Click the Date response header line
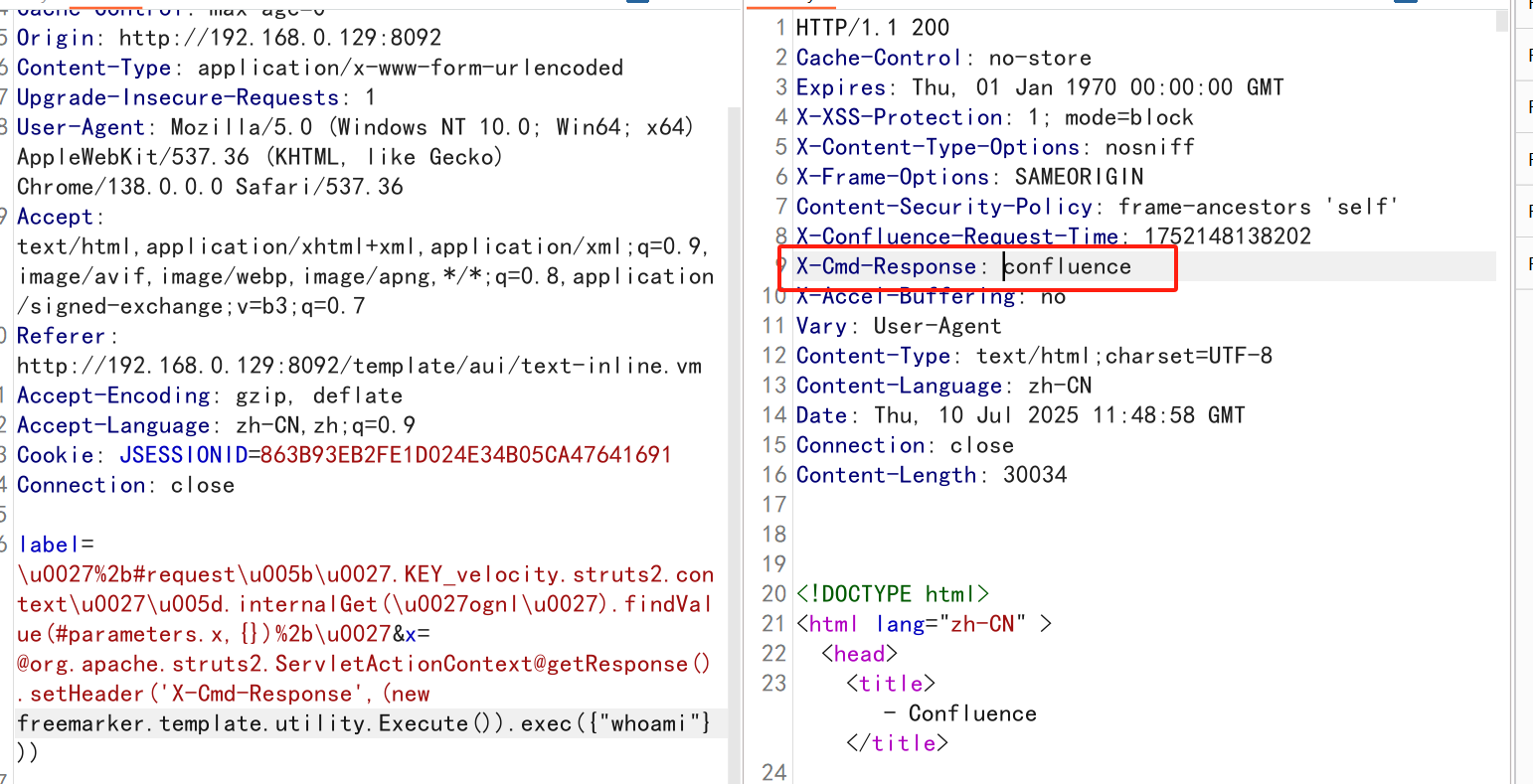The image size is (1533, 784). click(x=1020, y=415)
